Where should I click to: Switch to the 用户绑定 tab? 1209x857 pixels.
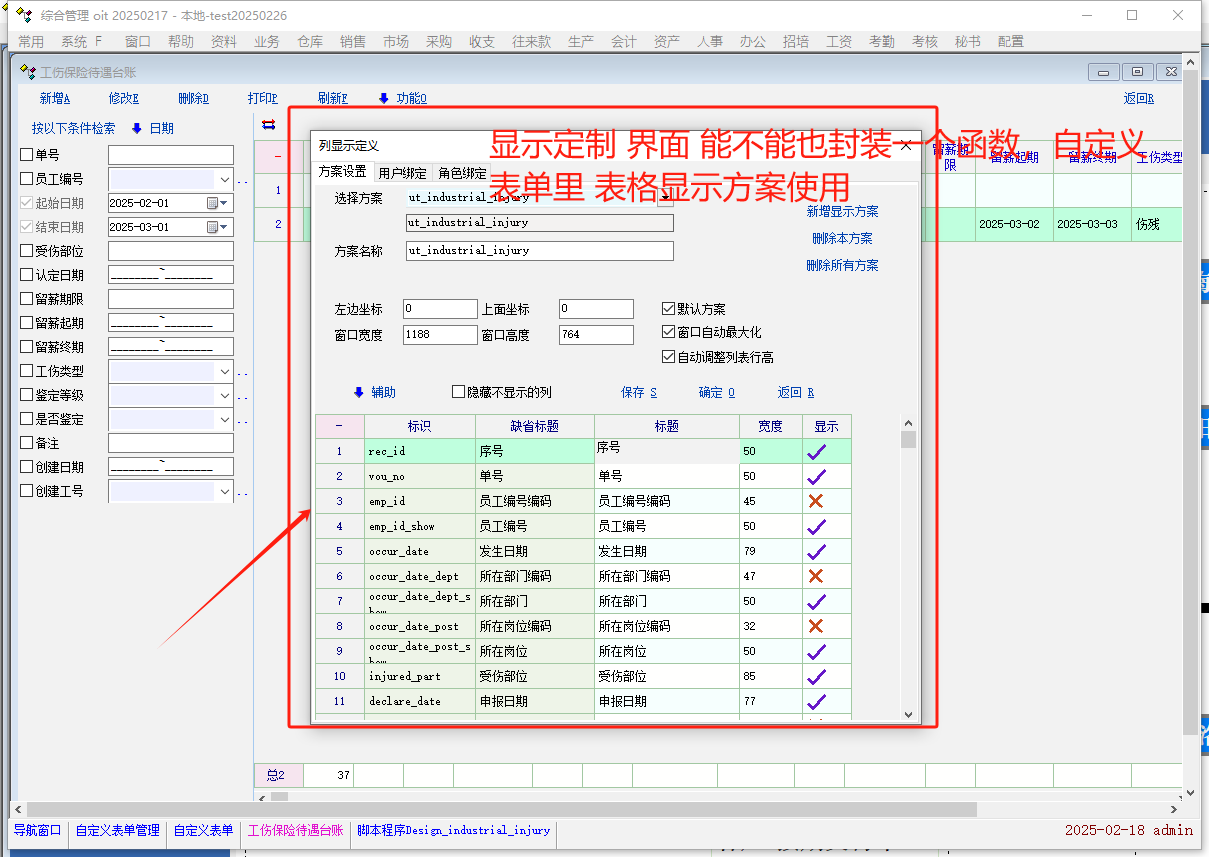(402, 173)
